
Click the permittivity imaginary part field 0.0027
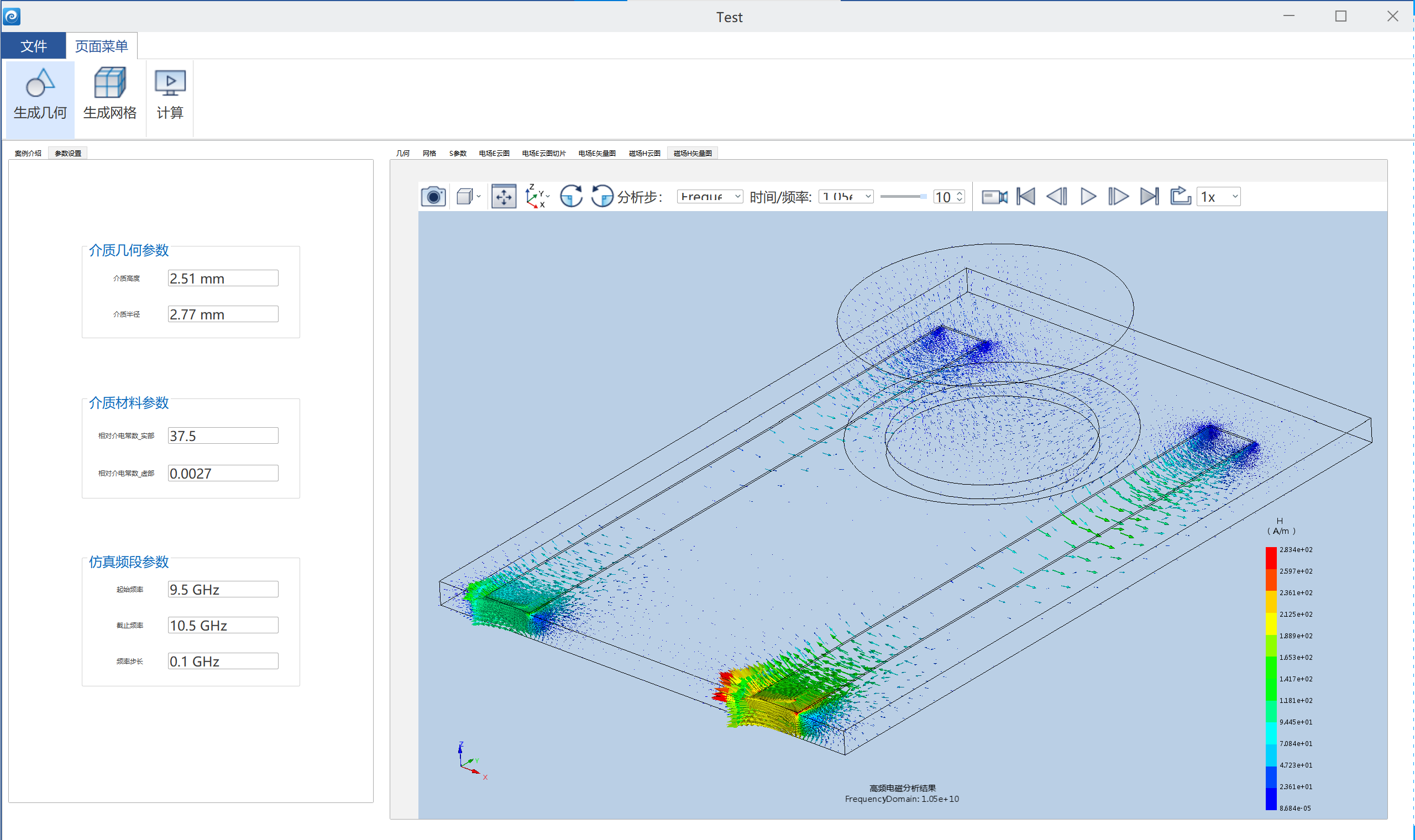click(x=223, y=474)
